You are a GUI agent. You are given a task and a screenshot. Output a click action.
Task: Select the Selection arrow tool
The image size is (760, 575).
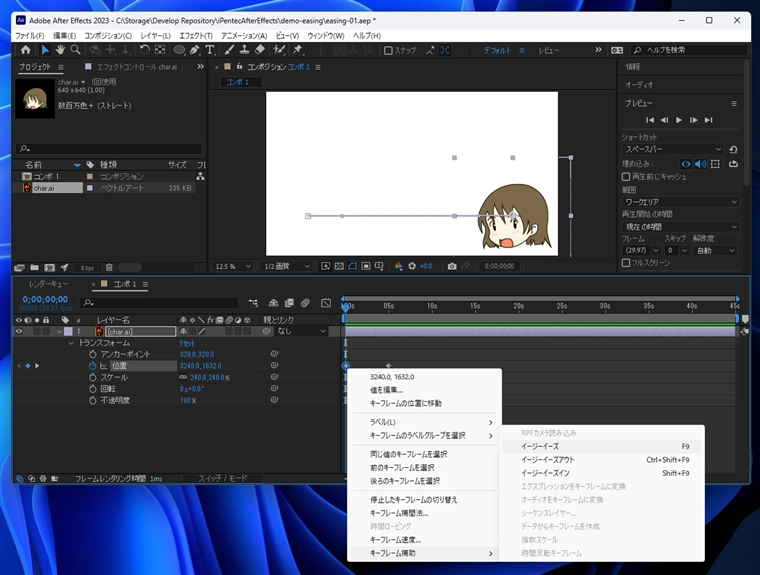click(x=45, y=50)
